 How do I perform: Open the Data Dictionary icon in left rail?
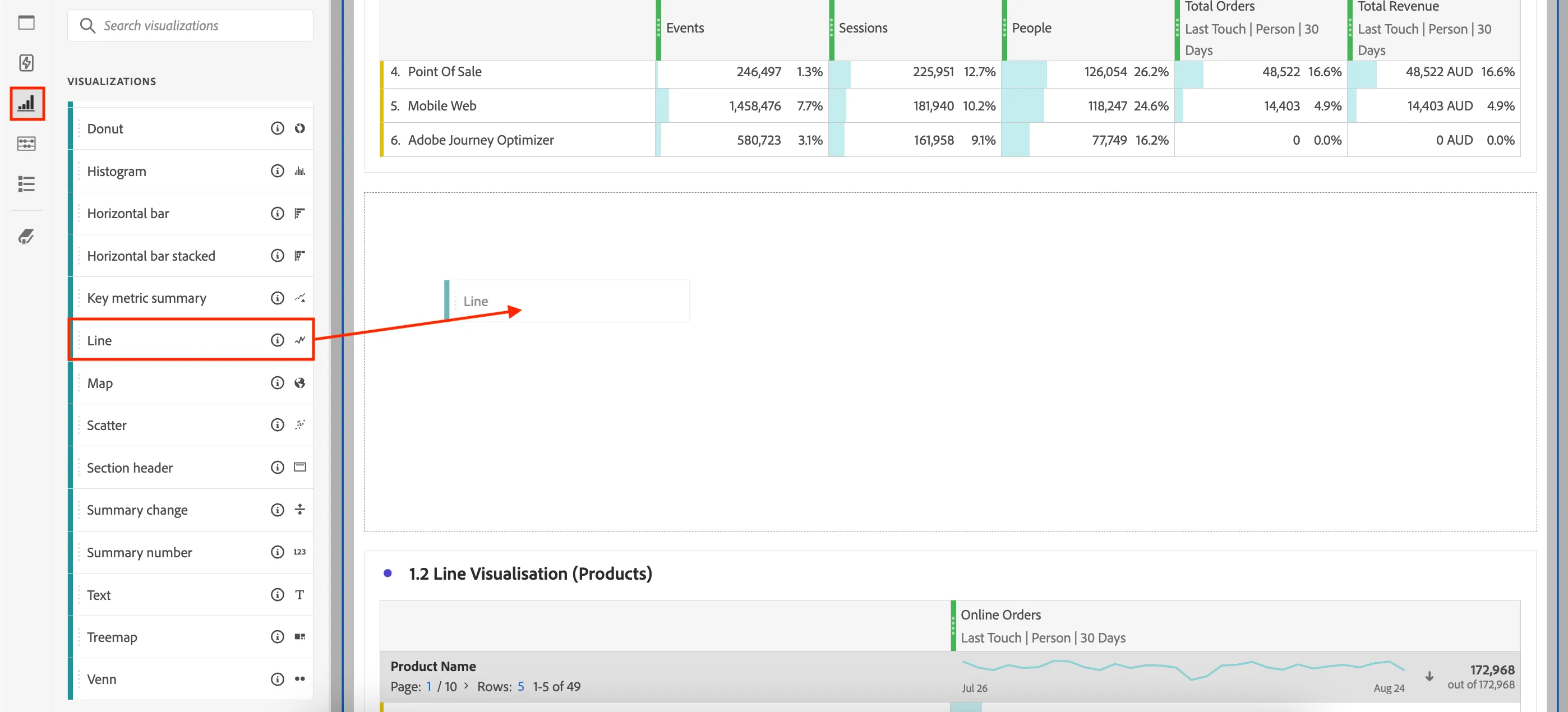coord(26,236)
